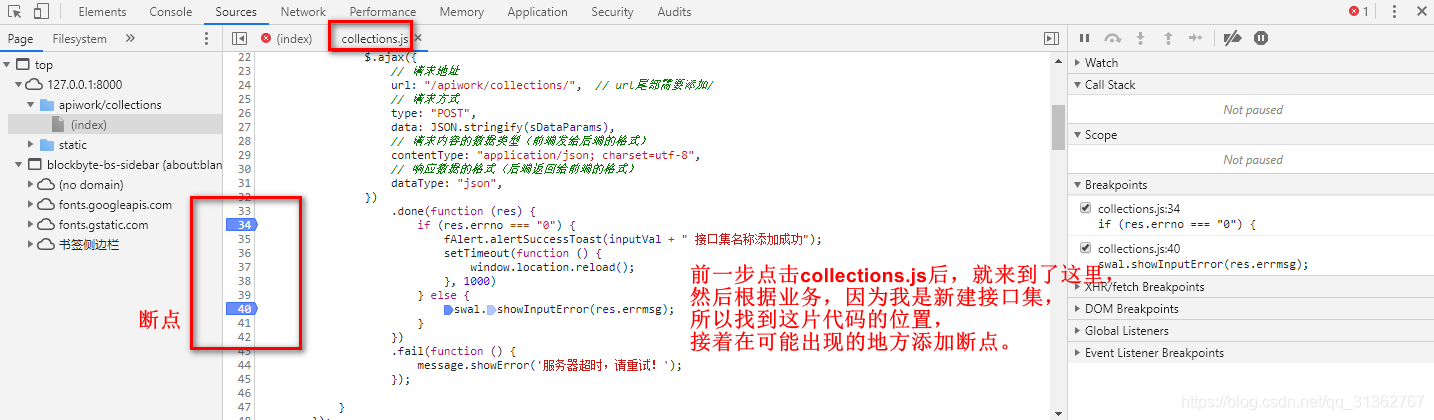Toggle the device toolbar icon

41,12
